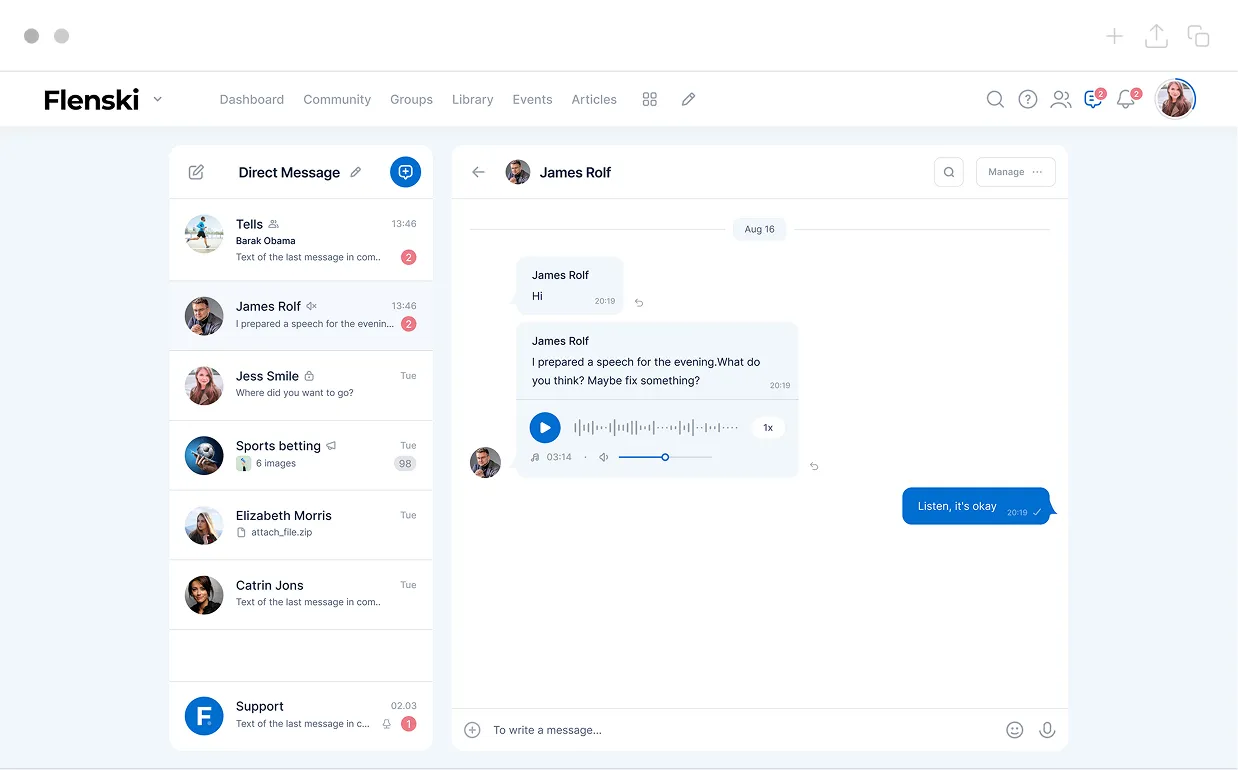Play the voice message from James Rolf
1238x770 pixels.
(x=544, y=428)
